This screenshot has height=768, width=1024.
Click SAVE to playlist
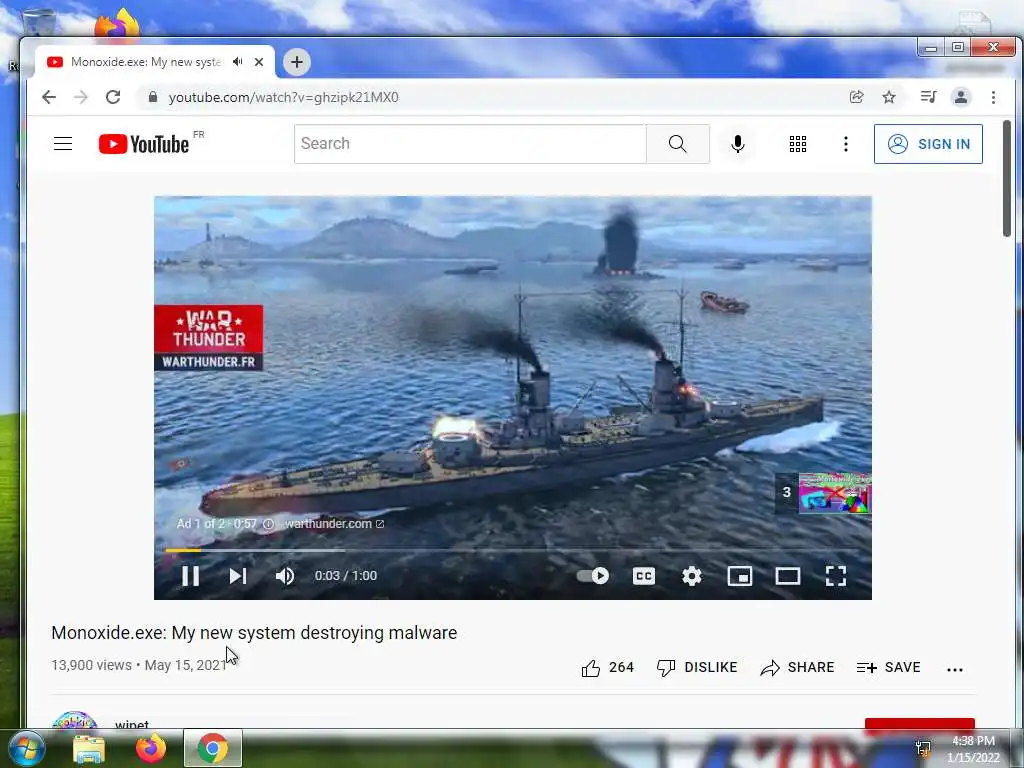(889, 667)
